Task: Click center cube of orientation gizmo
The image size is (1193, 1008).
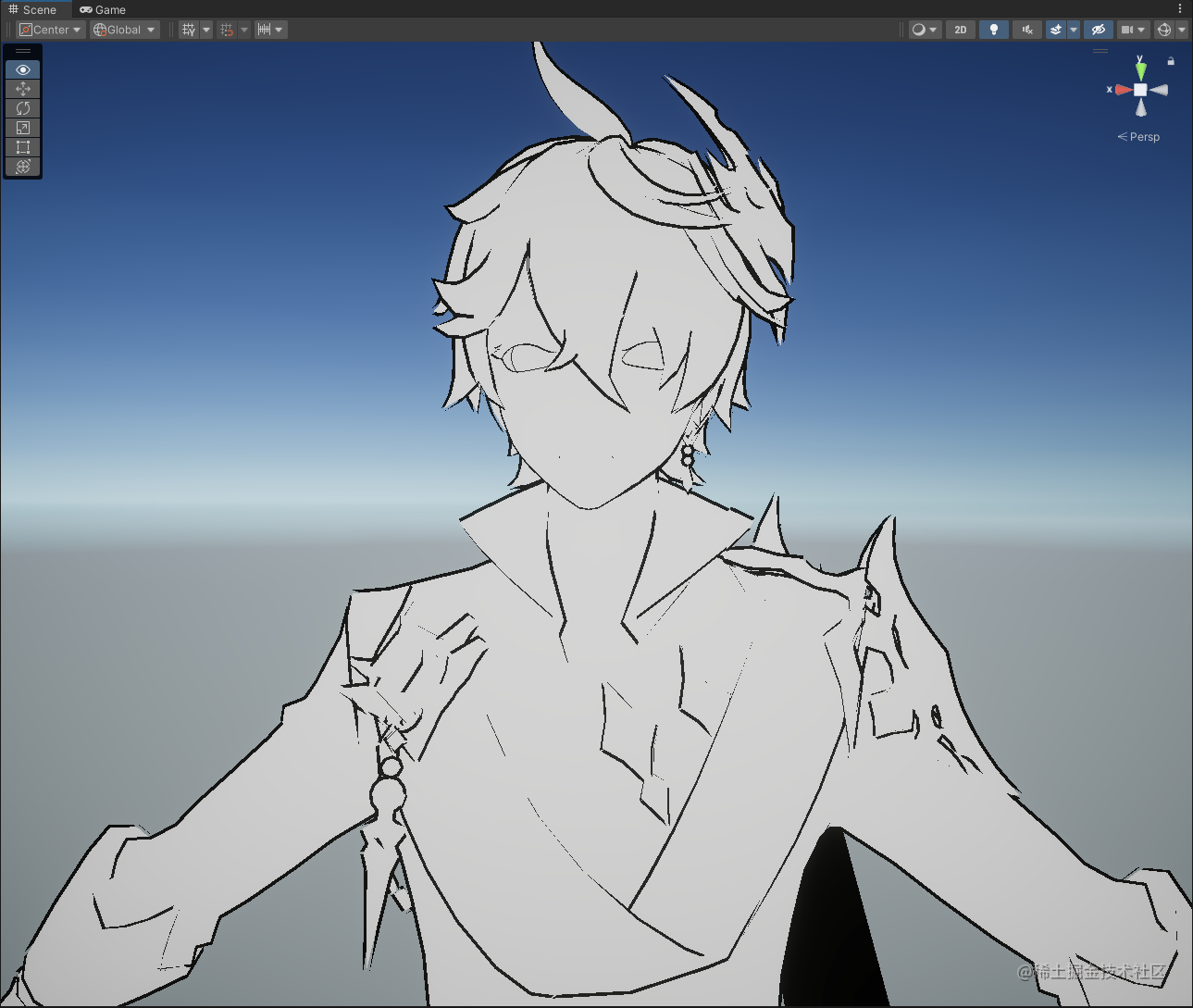Action: coord(1141,90)
